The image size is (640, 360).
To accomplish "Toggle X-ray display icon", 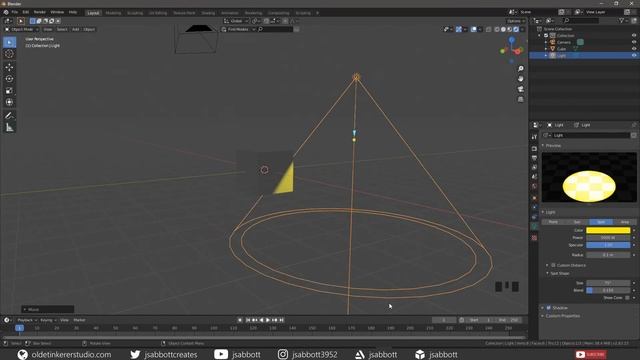I will pyautogui.click(x=489, y=29).
